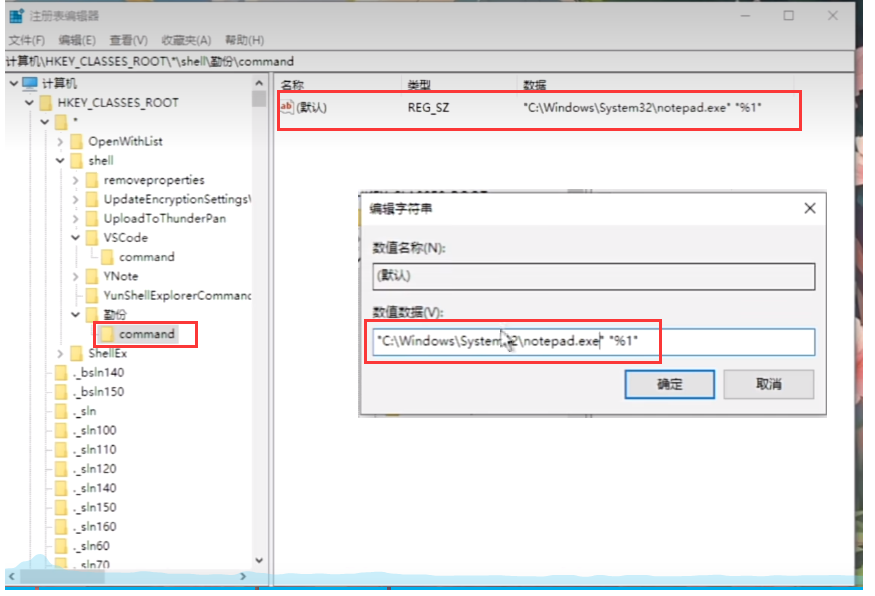This screenshot has width=875, height=596.
Task: Click the UploadToThunderPan folder icon
Action: click(92, 218)
